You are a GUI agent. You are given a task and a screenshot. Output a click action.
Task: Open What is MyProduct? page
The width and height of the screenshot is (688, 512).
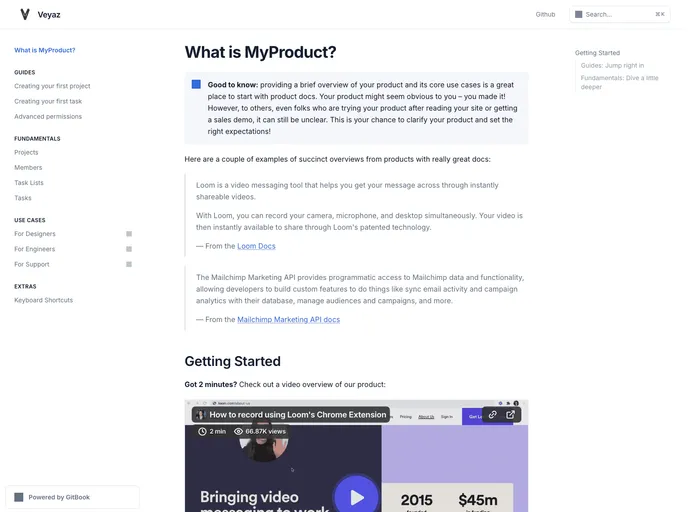click(x=45, y=50)
